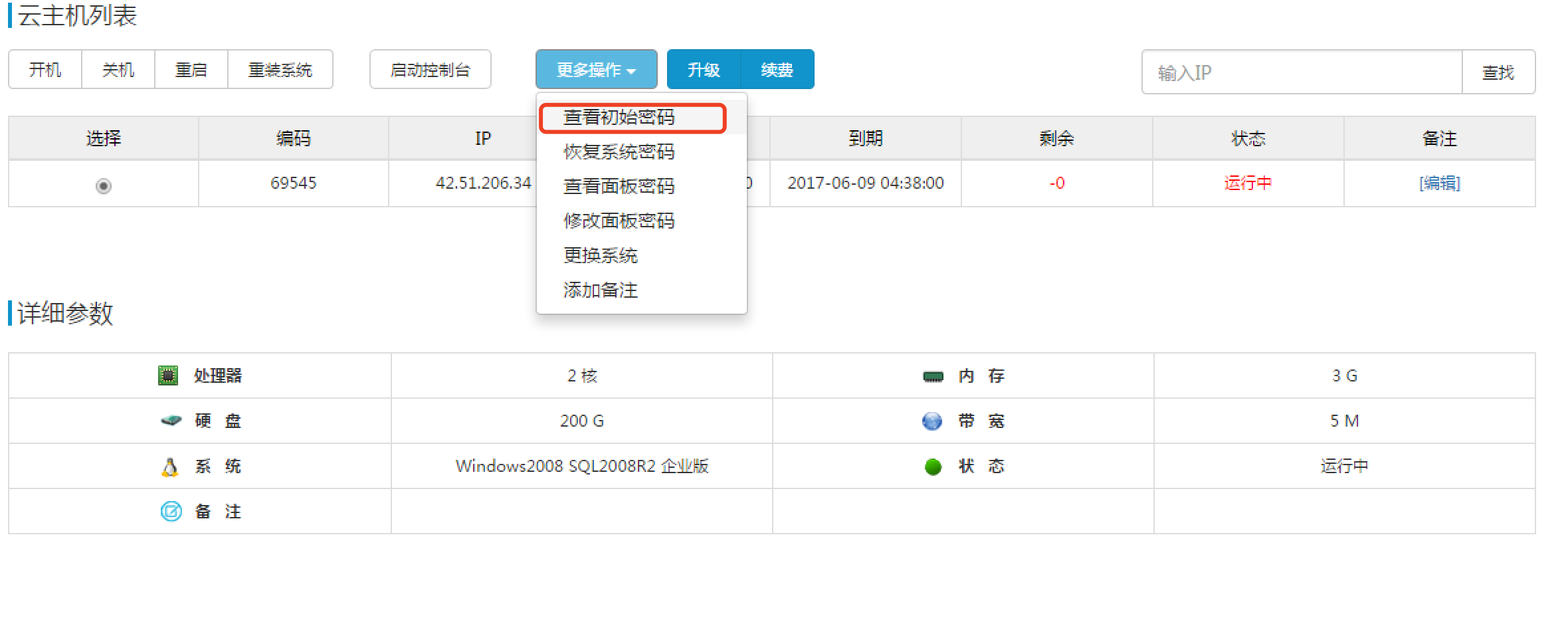
Task: Click the 状态 column header
Action: pos(1248,138)
